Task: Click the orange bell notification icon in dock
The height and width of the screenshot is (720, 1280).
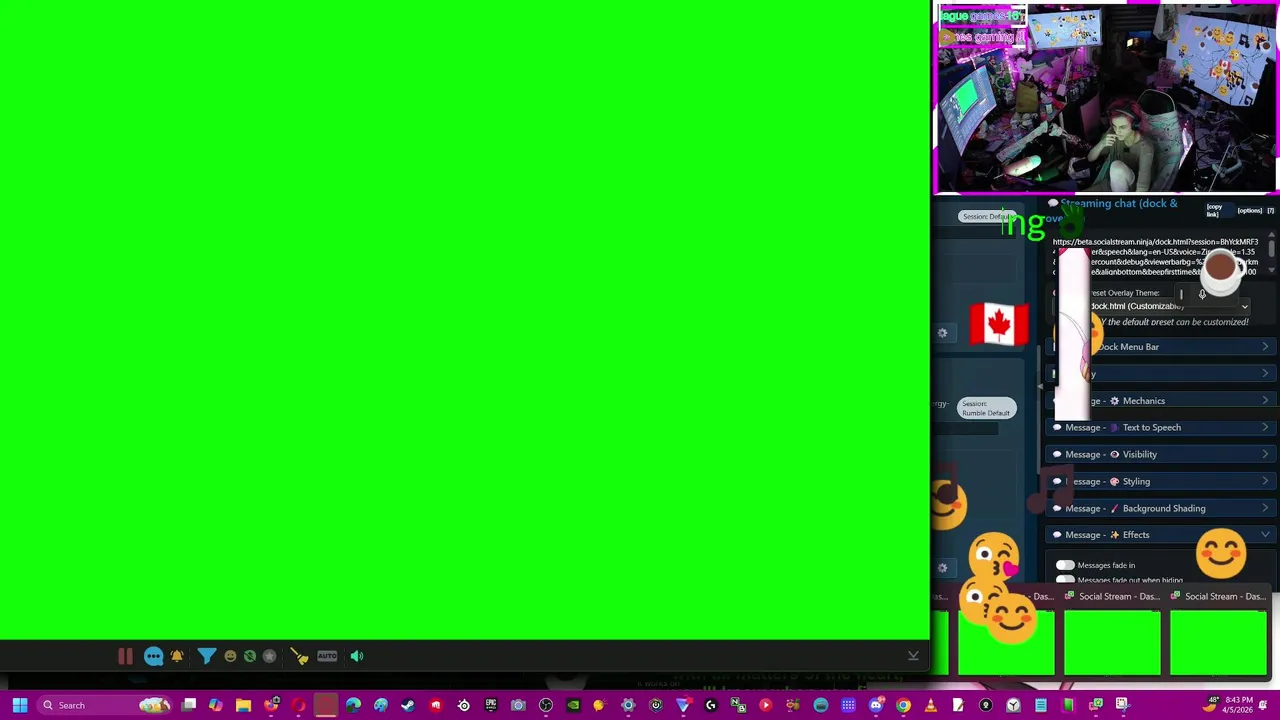Action: click(177, 656)
